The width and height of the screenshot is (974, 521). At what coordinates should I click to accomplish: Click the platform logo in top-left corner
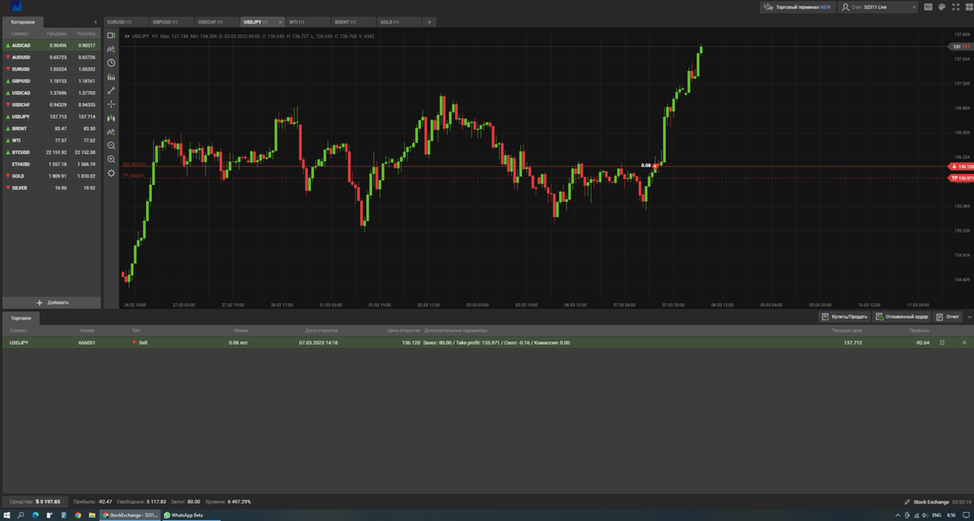(17, 6)
